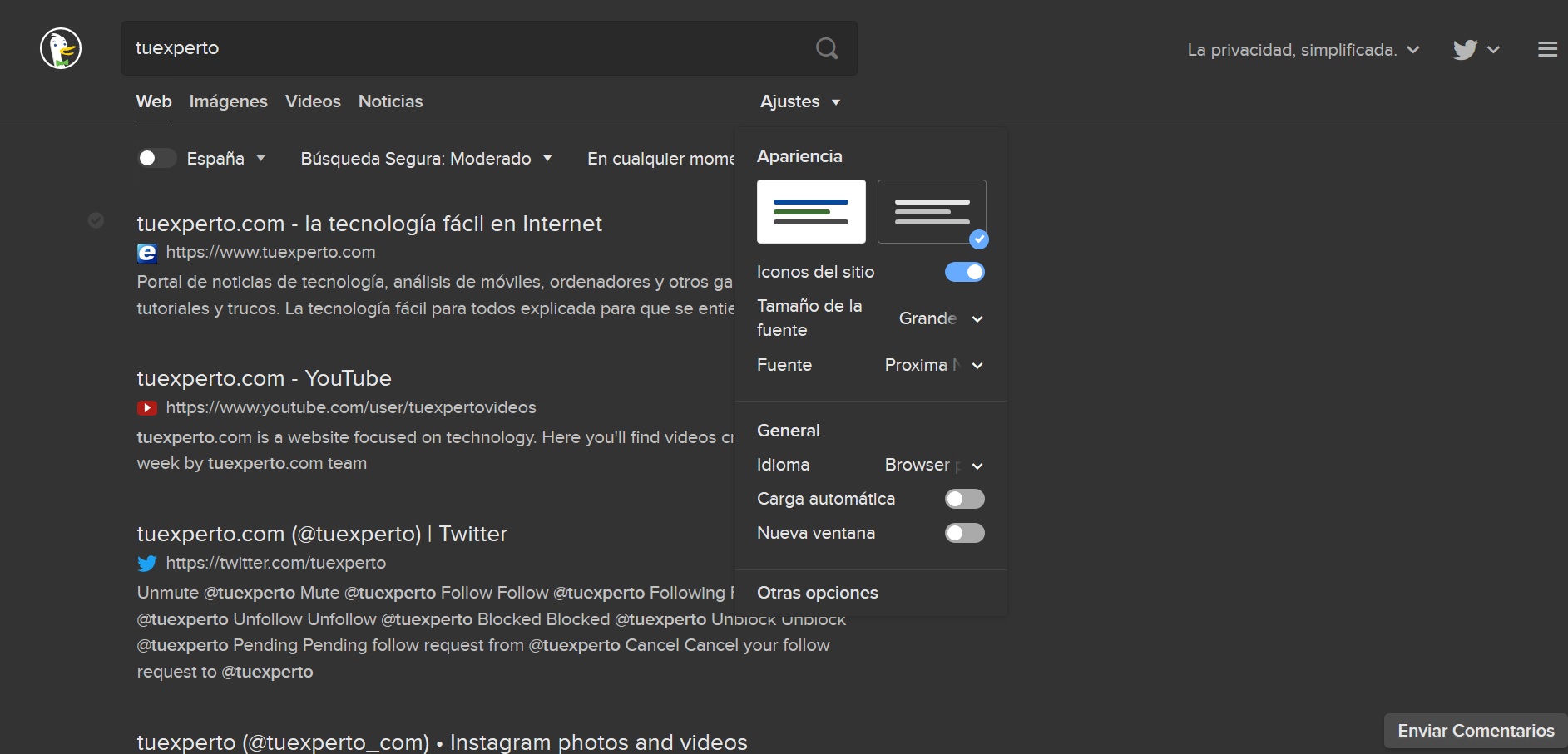Expand the chevron next to the Twitter icon

[1493, 50]
